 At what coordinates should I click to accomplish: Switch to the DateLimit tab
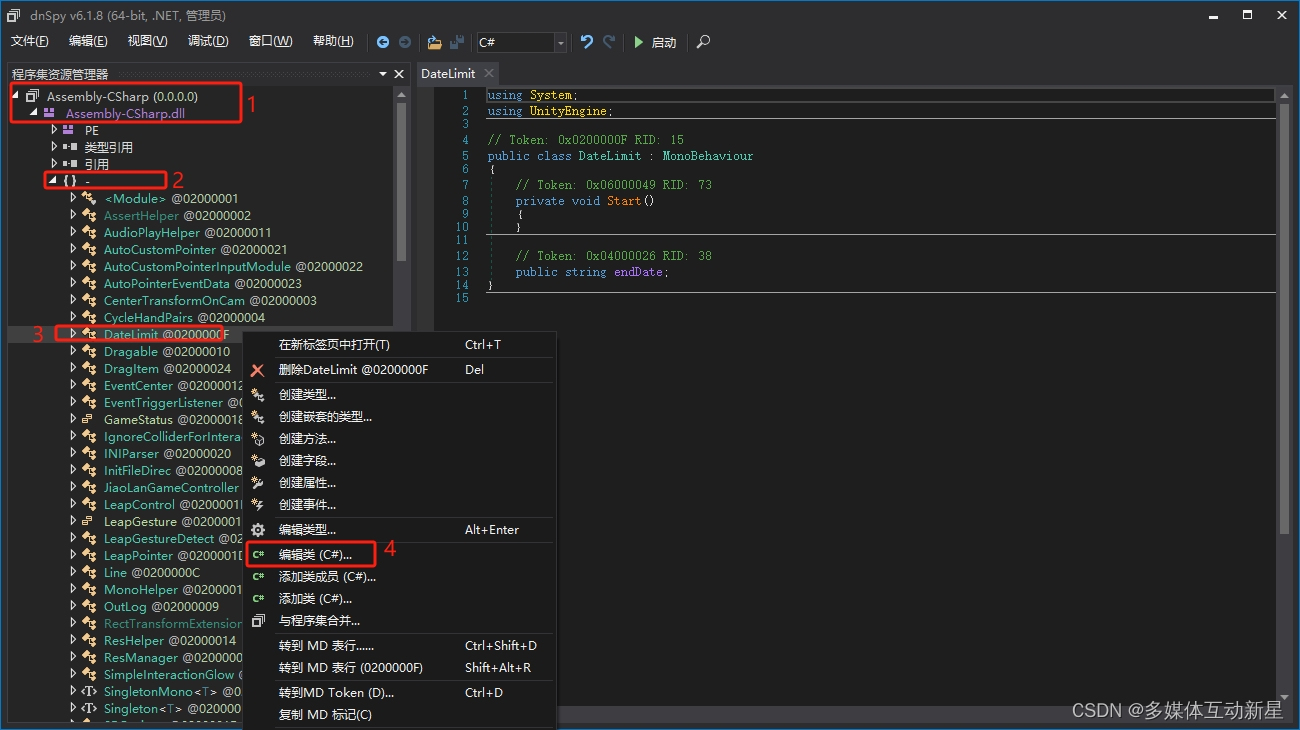(448, 74)
